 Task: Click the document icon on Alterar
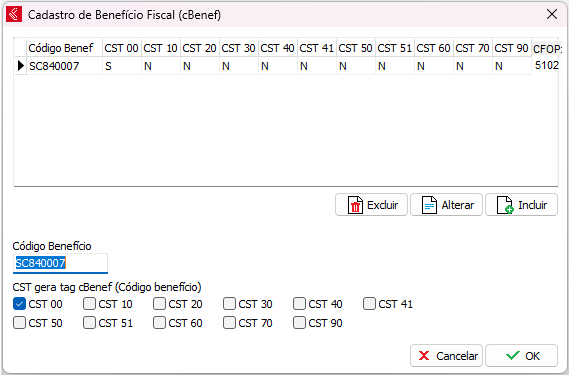[429, 205]
